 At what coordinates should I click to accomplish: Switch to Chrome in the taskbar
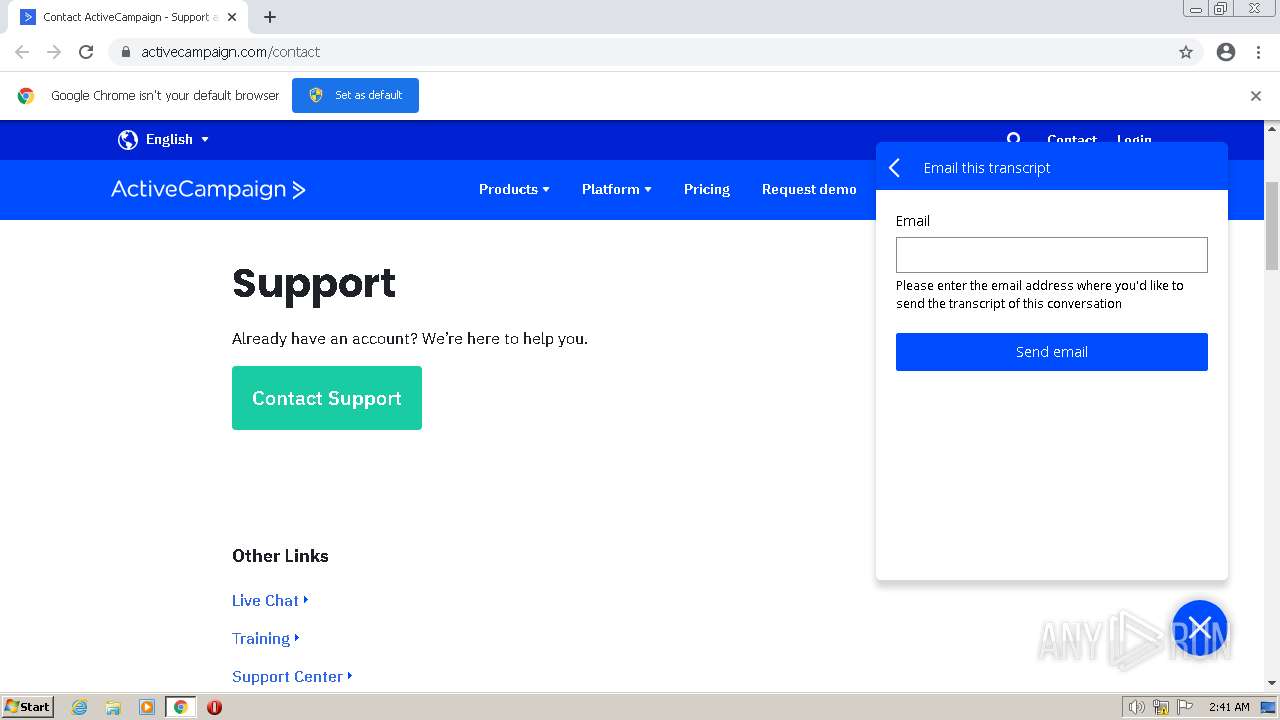pos(181,707)
